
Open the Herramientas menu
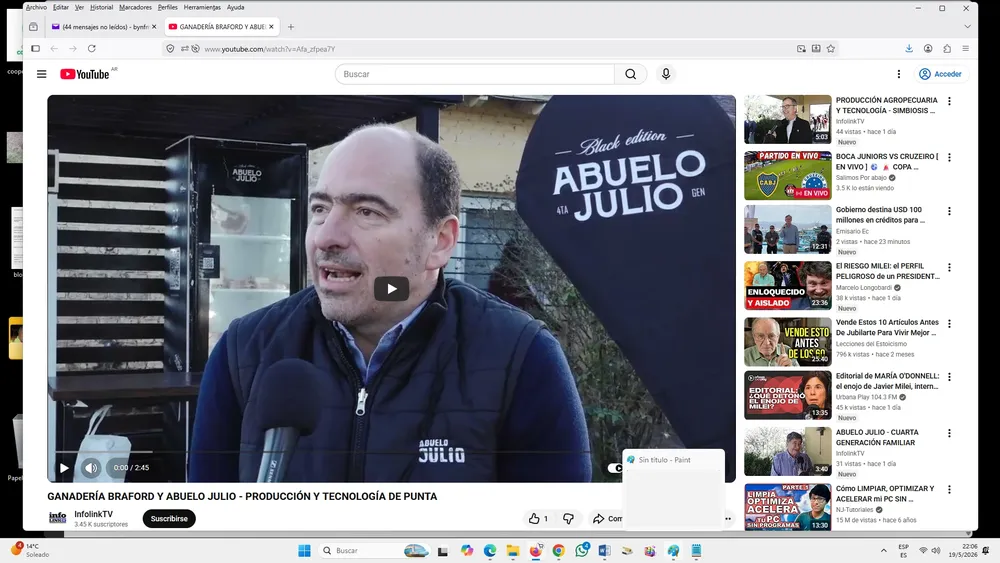[202, 7]
